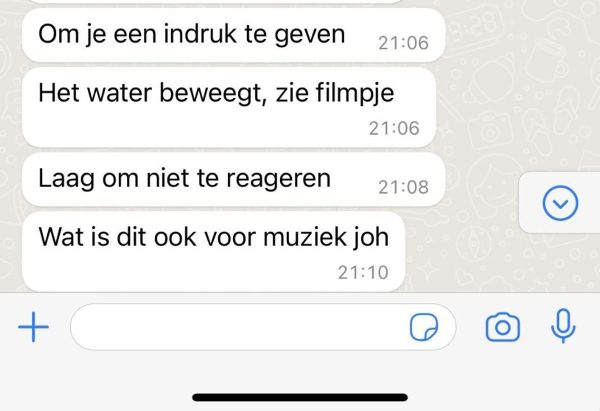Open the attachment menu with the plus icon

(x=34, y=327)
